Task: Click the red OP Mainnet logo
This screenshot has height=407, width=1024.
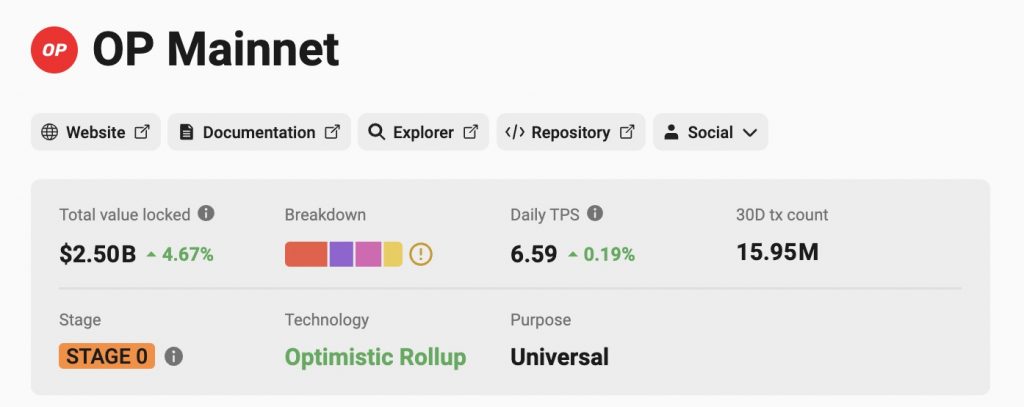Action: click(54, 50)
